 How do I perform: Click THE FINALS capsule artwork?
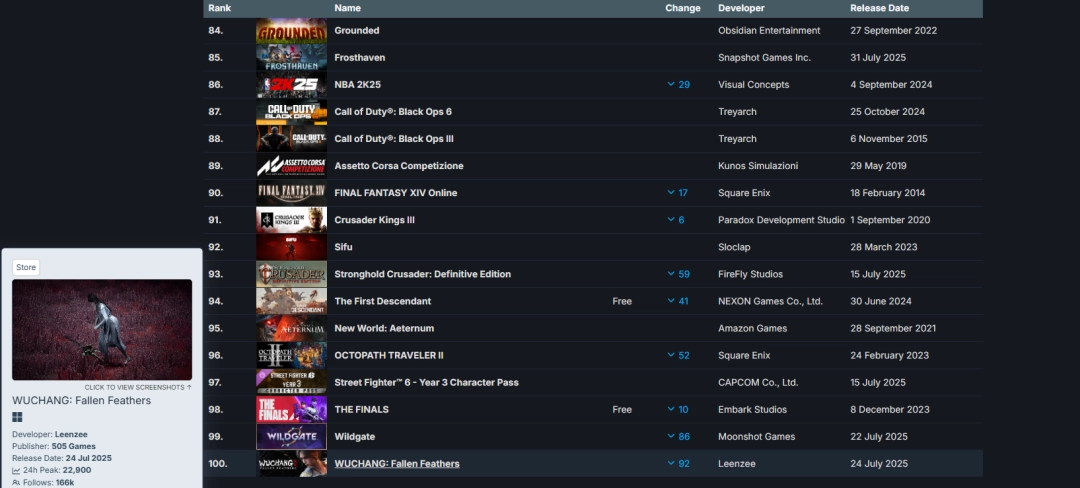click(291, 410)
